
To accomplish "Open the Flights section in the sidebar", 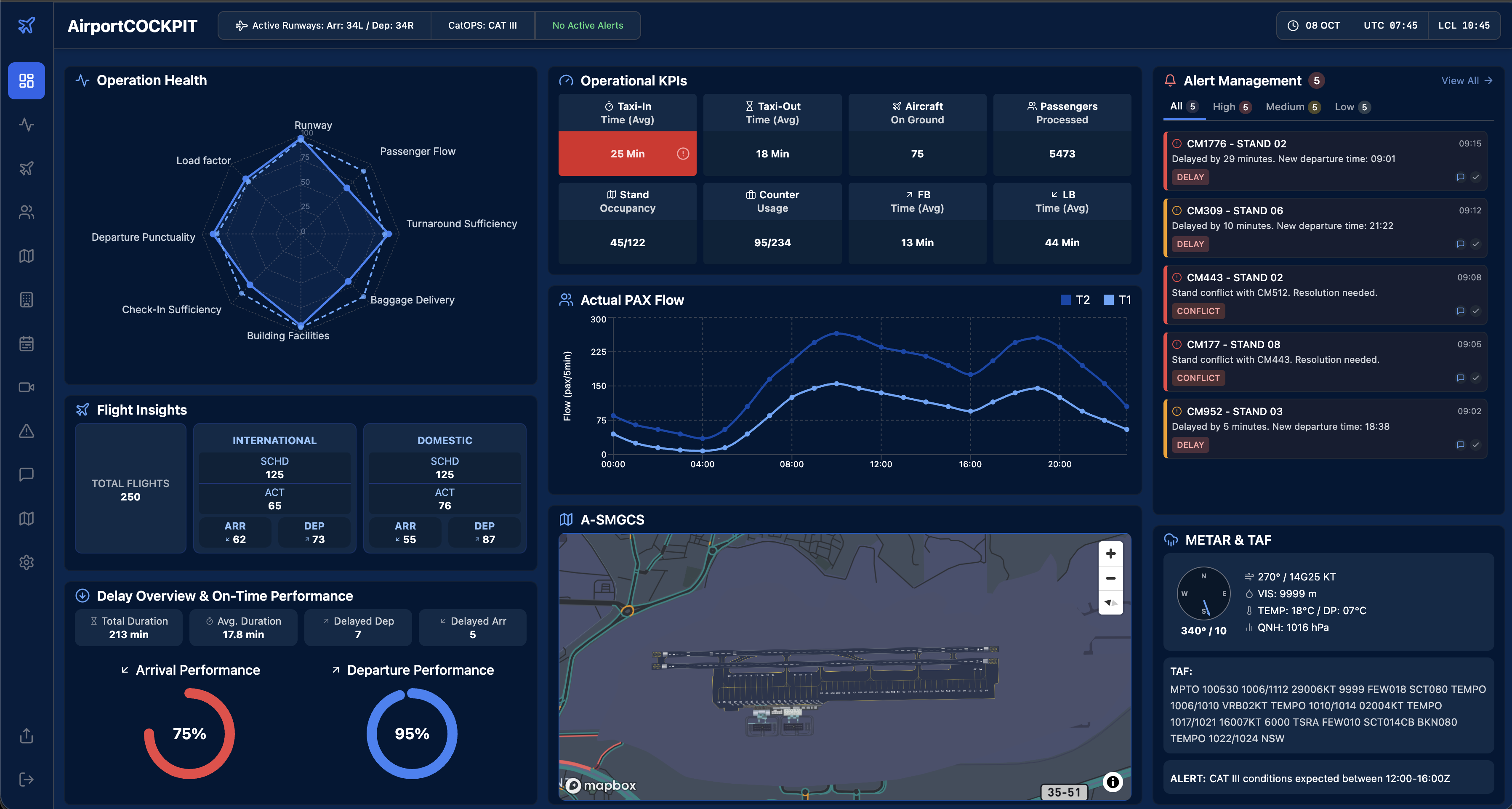I will [x=27, y=168].
